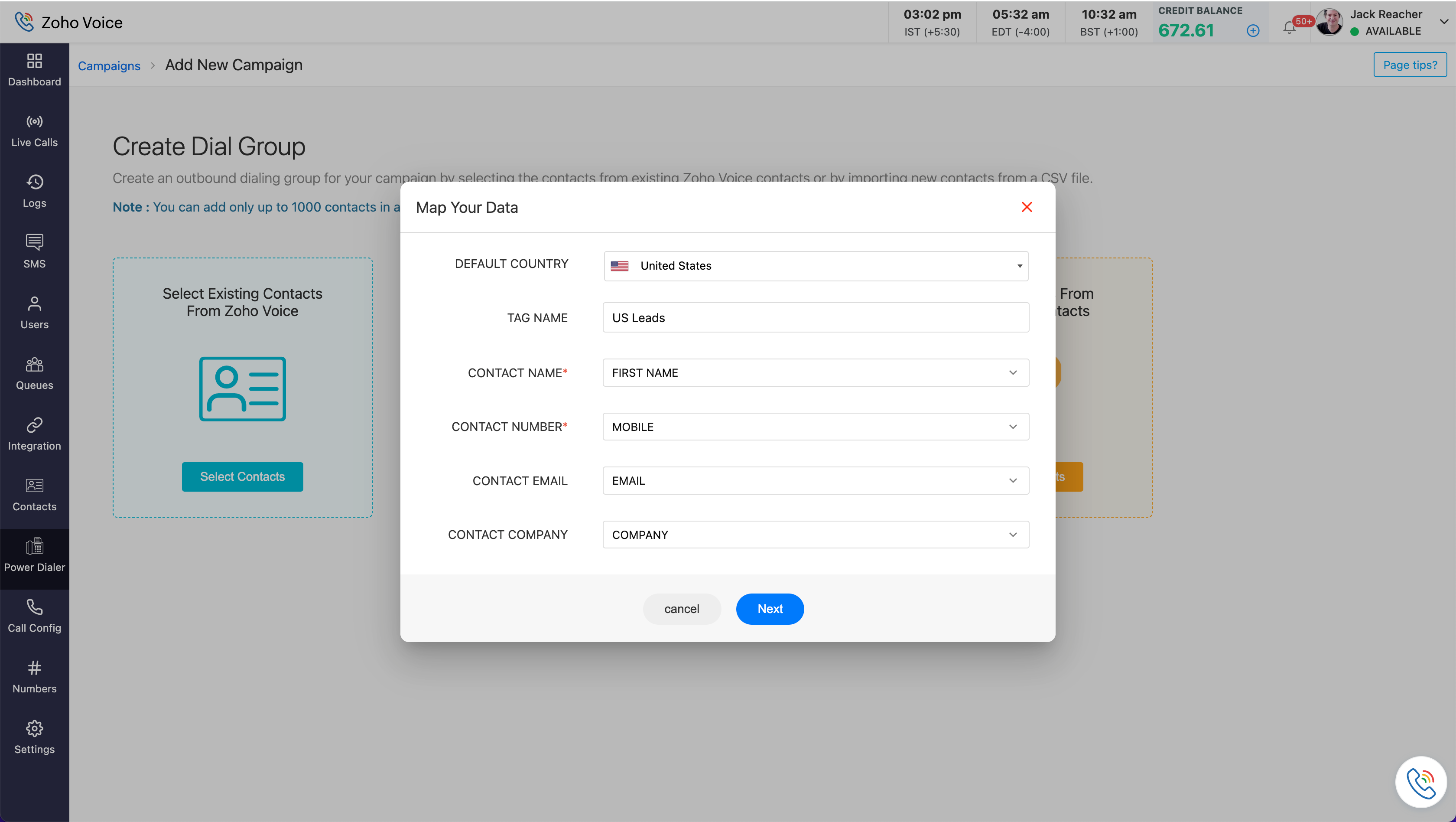Open the Contact Number MOBILE dropdown
This screenshot has height=822, width=1456.
coord(816,427)
